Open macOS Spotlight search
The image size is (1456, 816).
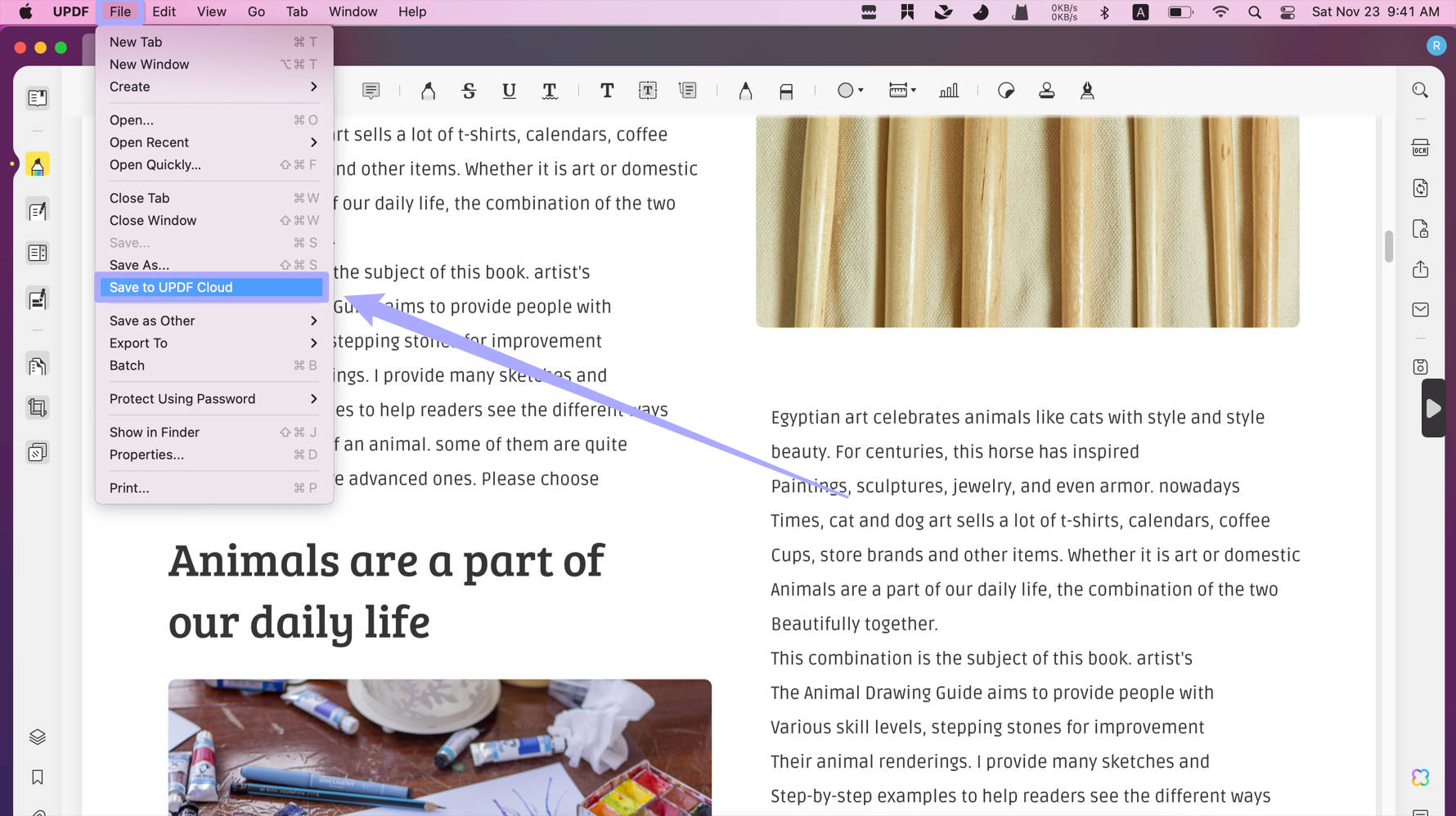click(1254, 11)
